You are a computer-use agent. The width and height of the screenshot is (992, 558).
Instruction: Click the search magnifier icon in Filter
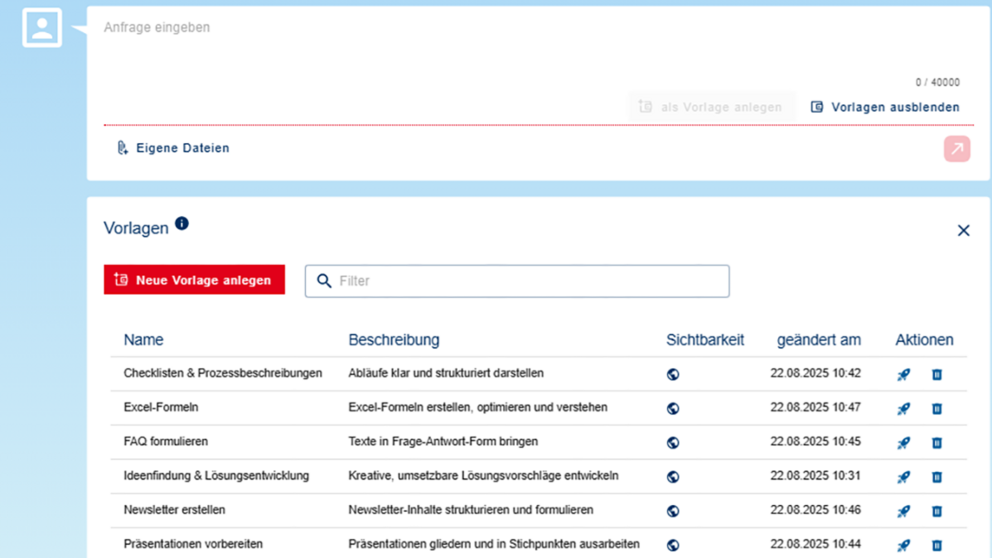(324, 281)
